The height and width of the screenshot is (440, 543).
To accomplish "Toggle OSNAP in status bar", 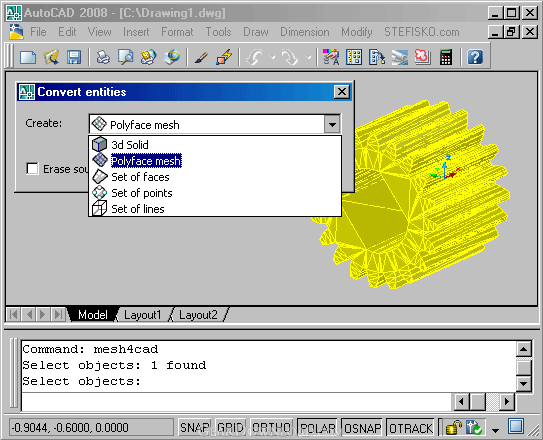I will tap(362, 428).
